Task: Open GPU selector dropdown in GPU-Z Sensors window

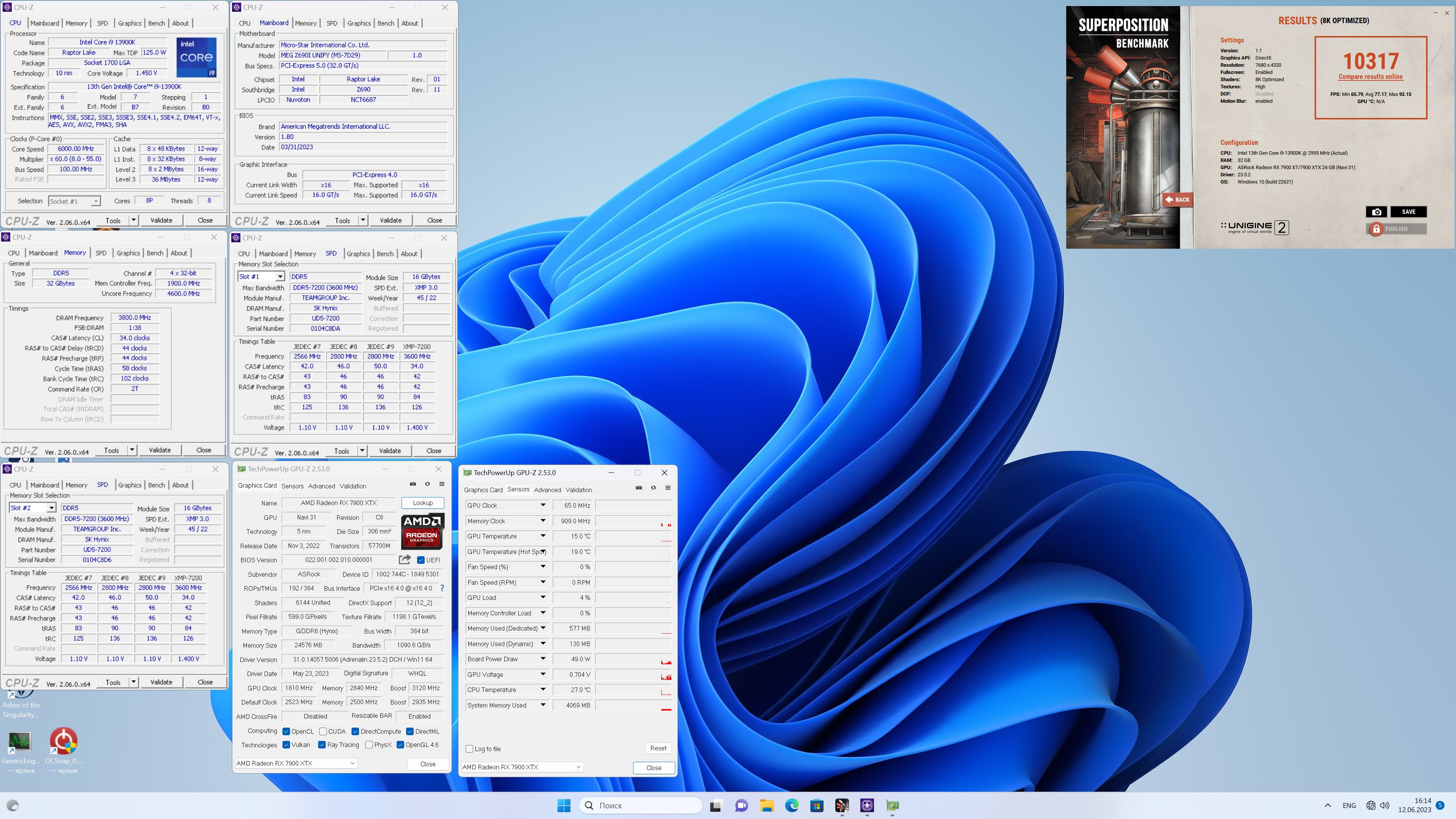Action: coord(522,767)
